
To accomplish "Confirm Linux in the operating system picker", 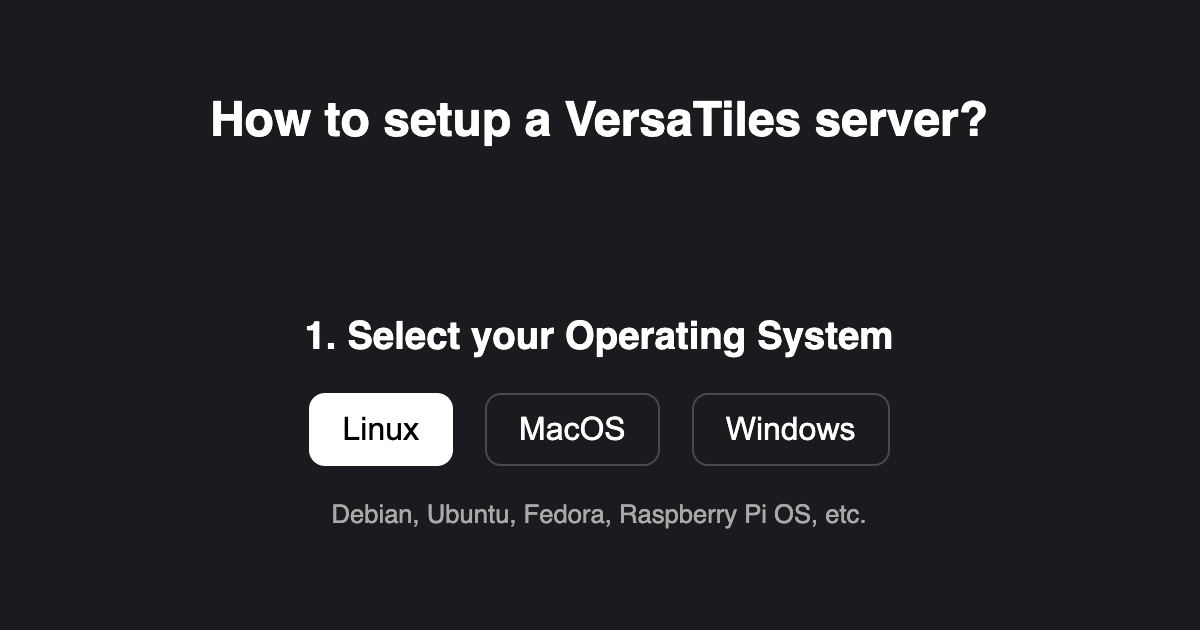I will click(x=381, y=429).
